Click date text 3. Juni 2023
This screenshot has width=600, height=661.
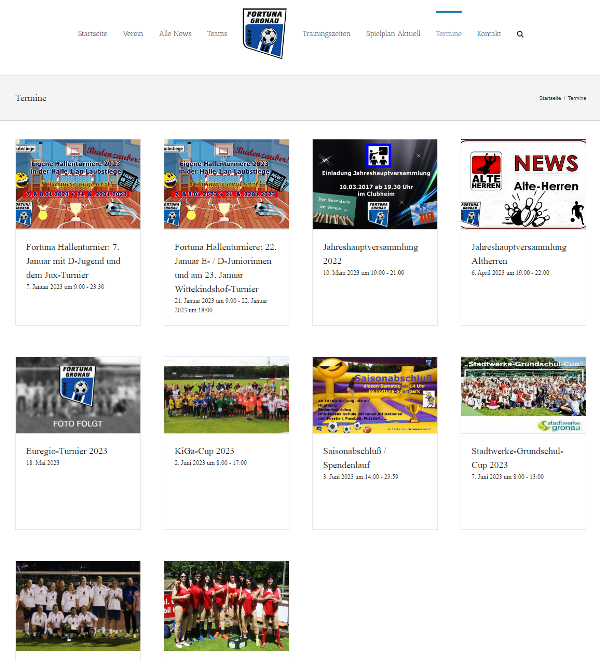pos(361,477)
